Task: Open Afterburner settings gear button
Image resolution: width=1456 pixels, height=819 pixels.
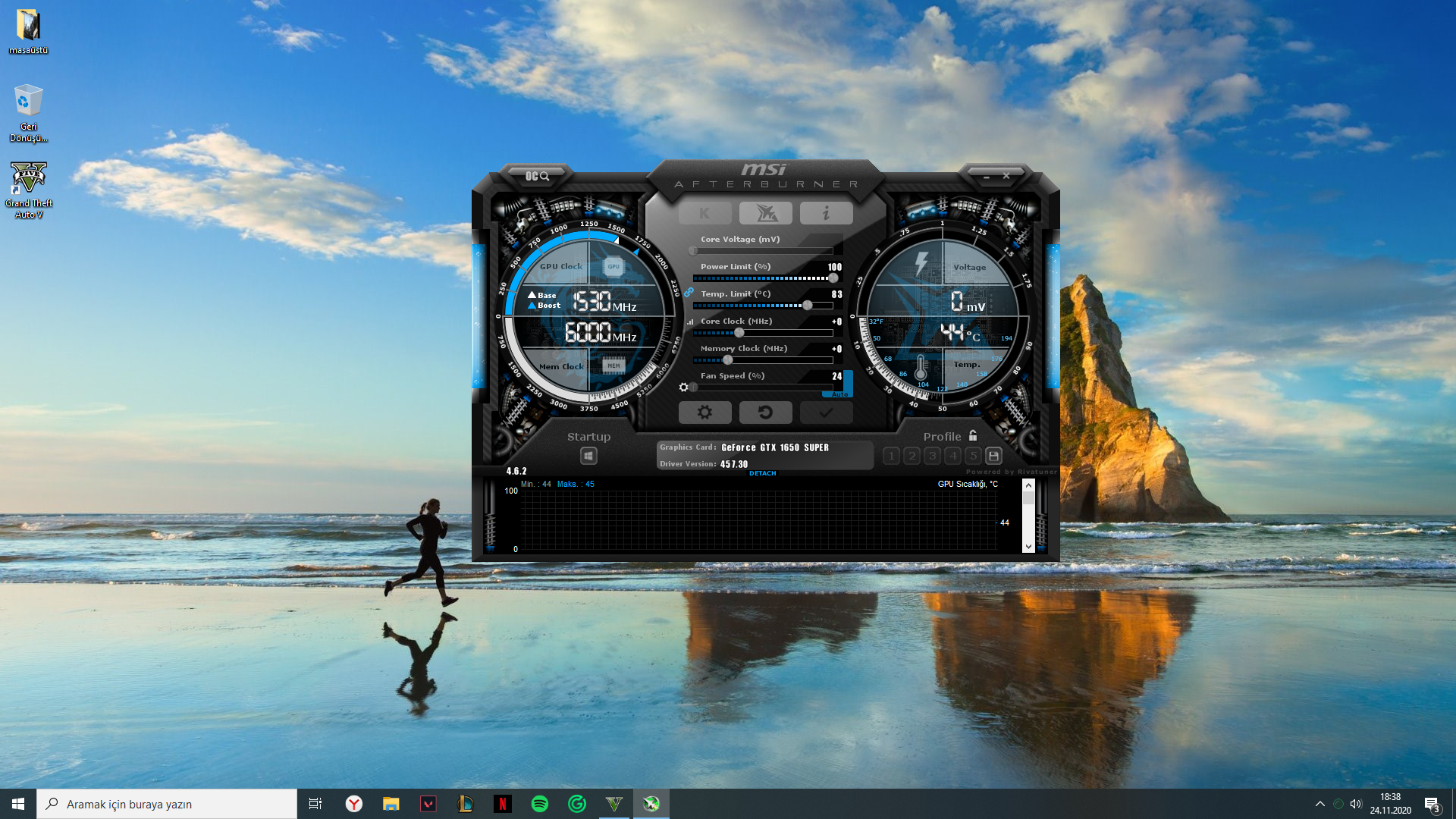Action: [x=704, y=413]
